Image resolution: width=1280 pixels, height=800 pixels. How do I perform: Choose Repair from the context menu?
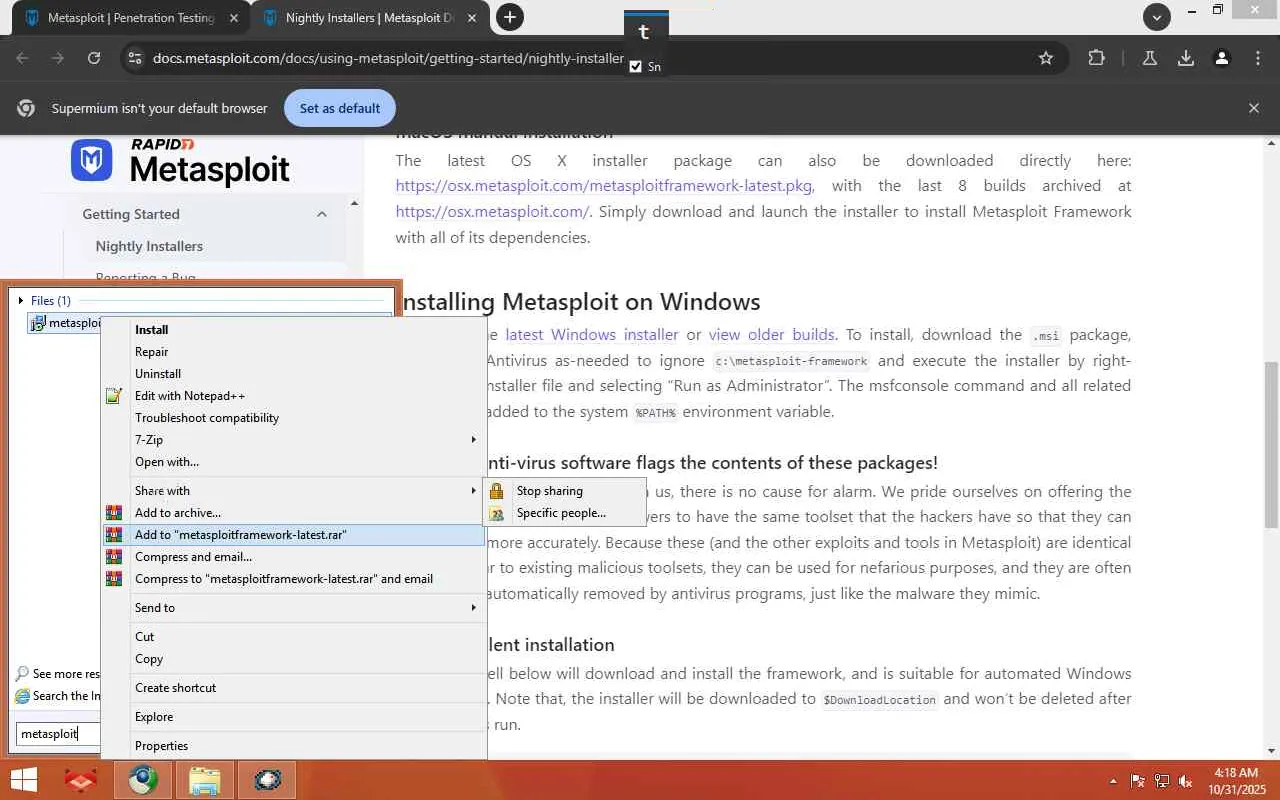tap(294, 352)
